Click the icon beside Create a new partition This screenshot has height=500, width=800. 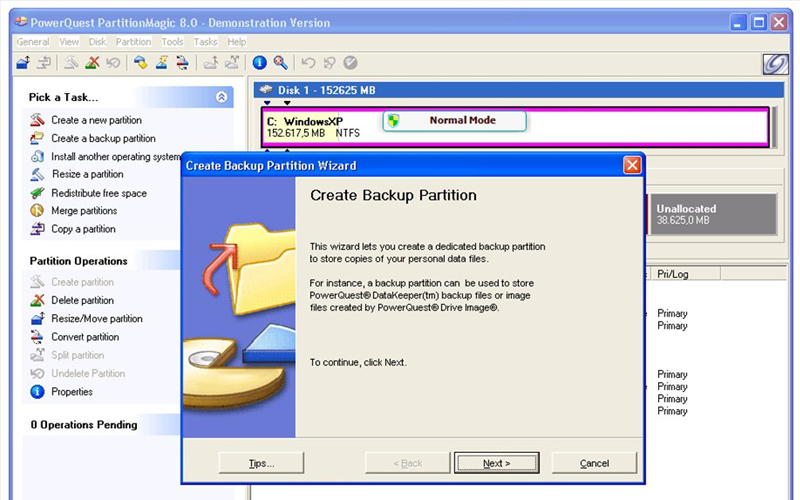pyautogui.click(x=37, y=120)
